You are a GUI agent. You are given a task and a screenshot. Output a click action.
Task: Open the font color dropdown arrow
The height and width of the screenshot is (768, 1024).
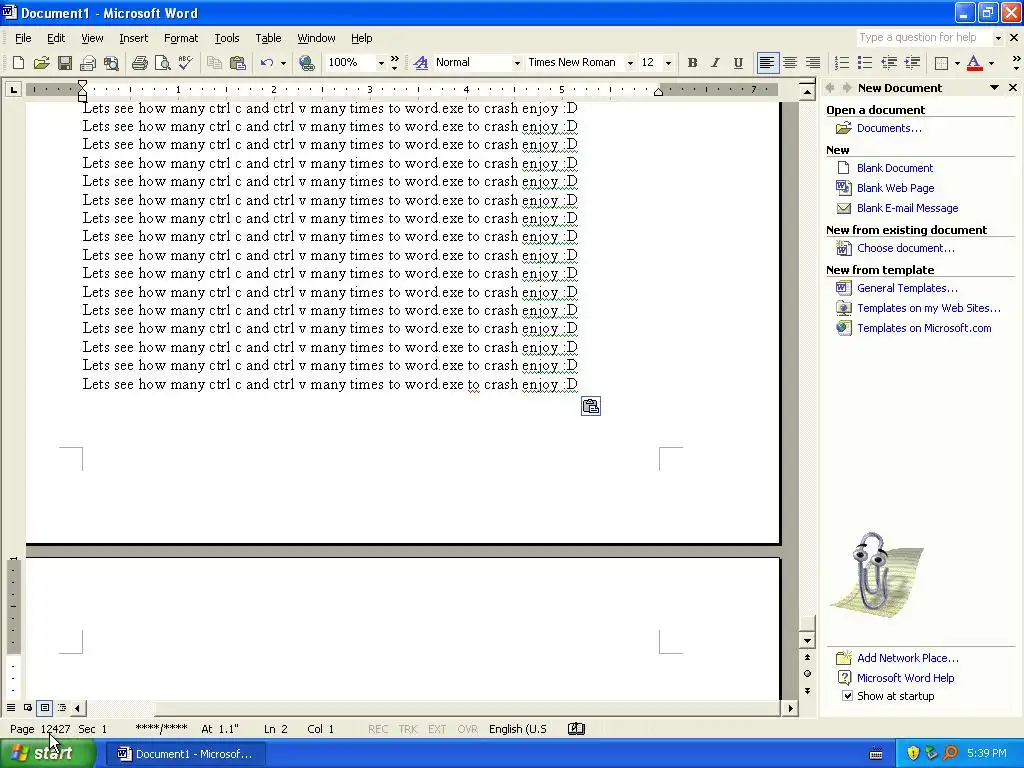pyautogui.click(x=991, y=63)
